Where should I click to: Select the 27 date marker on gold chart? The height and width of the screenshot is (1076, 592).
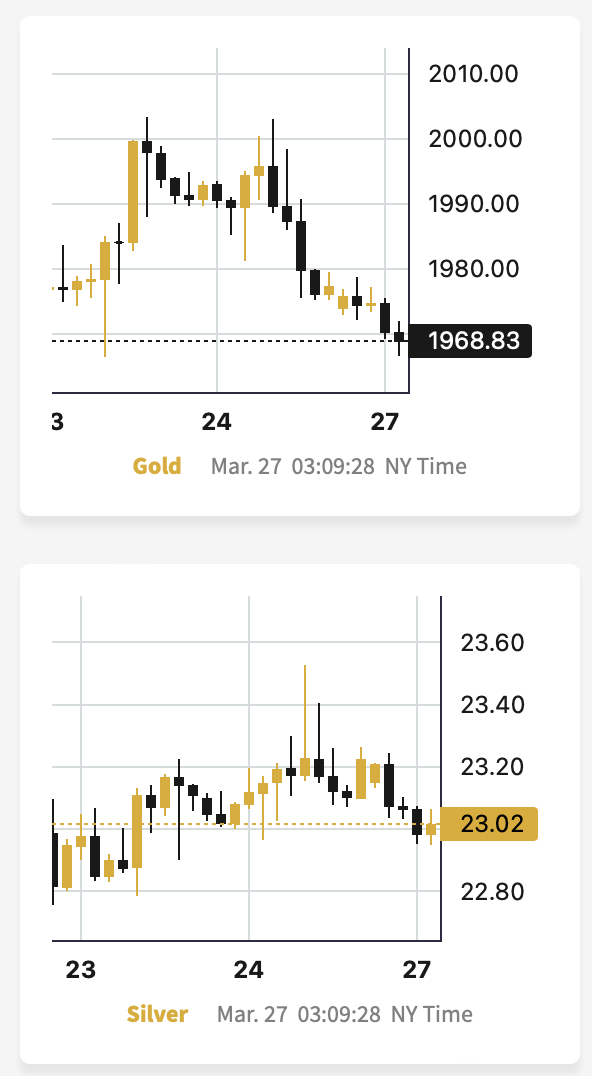tap(385, 421)
